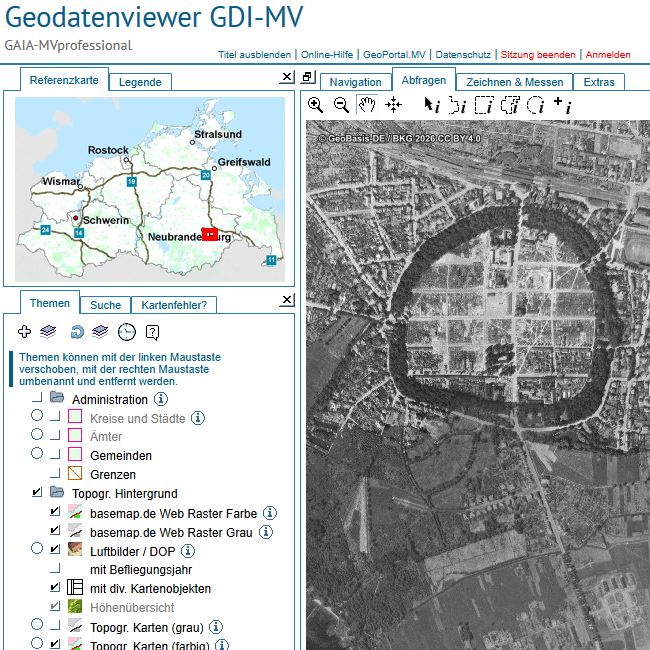The image size is (650, 650).
Task: Detach the map panel window icon
Action: (x=308, y=77)
